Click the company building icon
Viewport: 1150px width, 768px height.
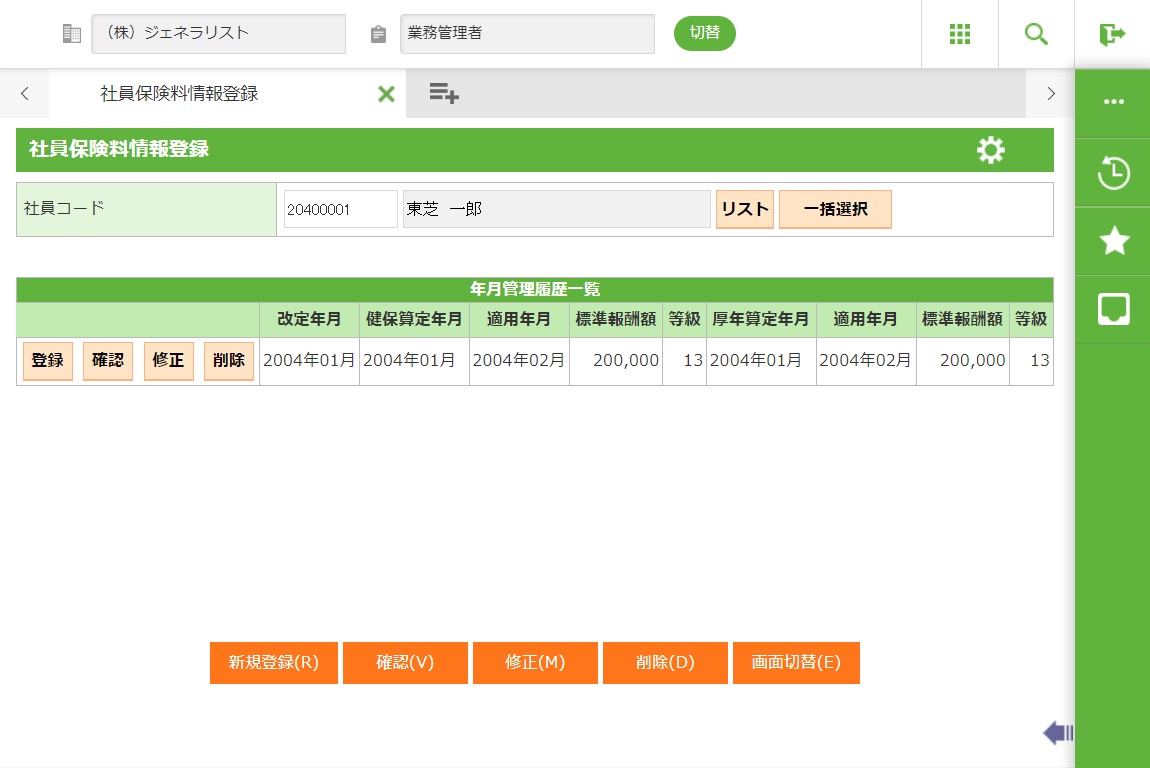pos(71,34)
